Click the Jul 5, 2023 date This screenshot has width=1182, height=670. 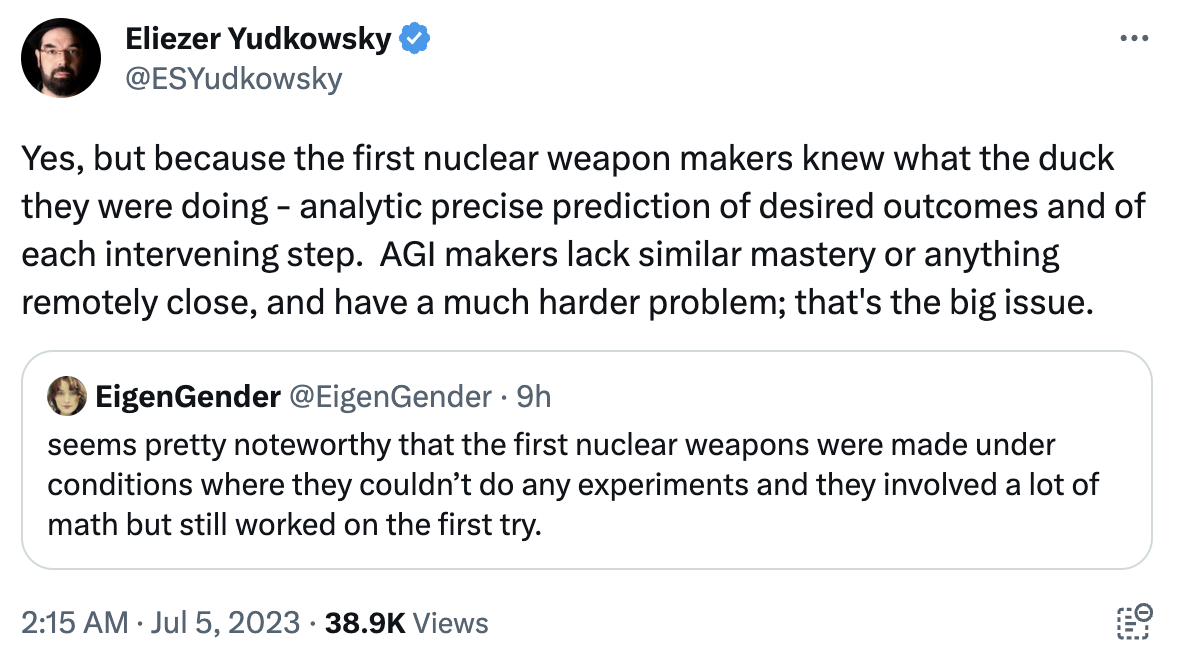(225, 623)
